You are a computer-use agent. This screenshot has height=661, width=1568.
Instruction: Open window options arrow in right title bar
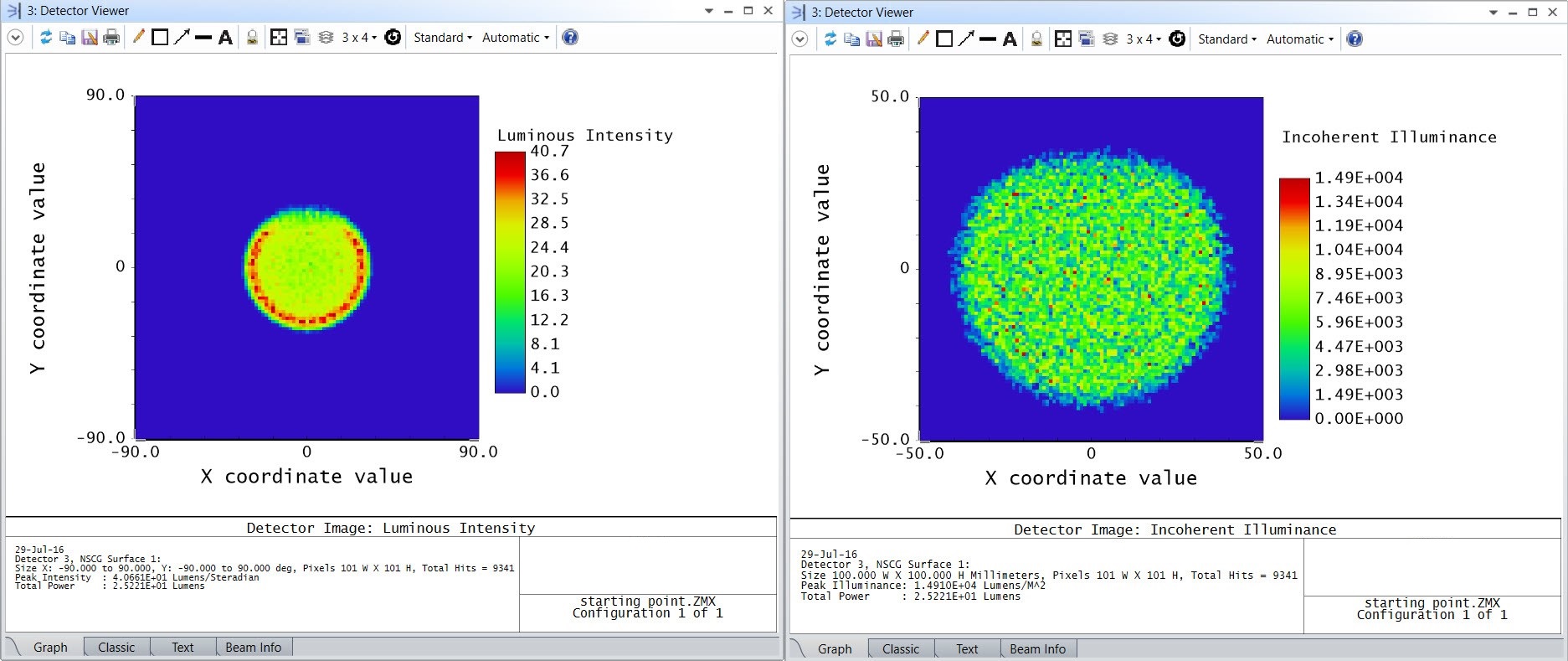[x=1493, y=13]
